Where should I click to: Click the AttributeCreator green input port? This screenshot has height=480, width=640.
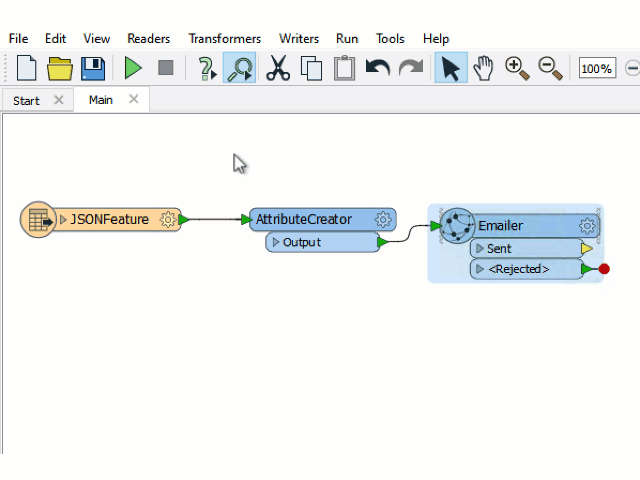[247, 220]
